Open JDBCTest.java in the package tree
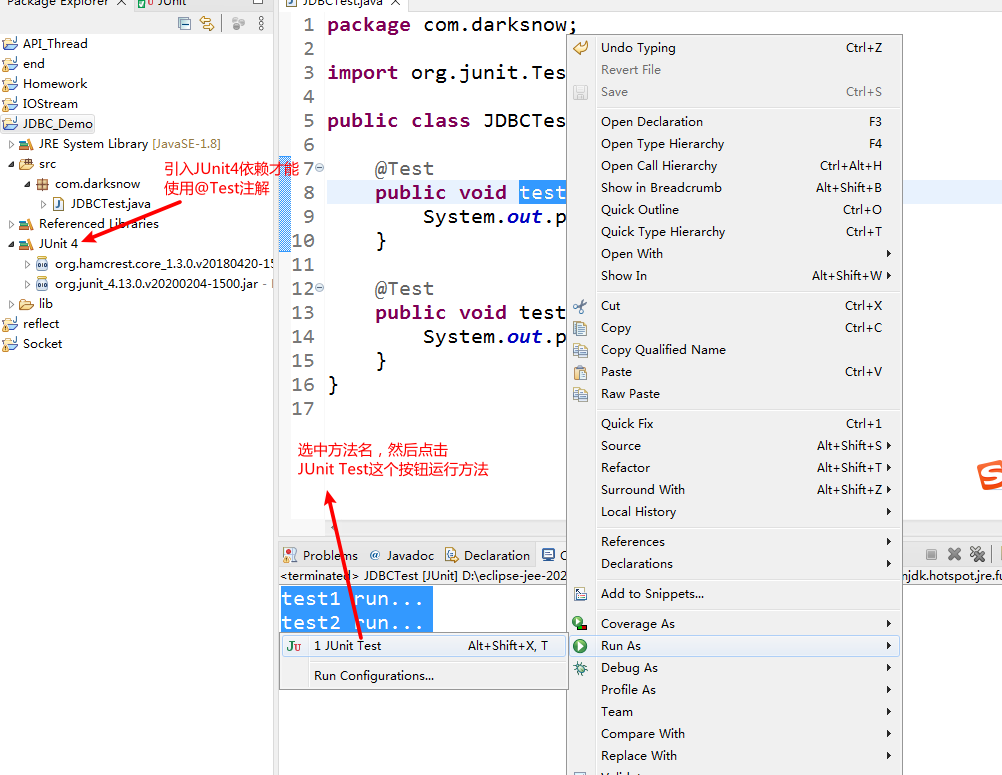 (110, 204)
